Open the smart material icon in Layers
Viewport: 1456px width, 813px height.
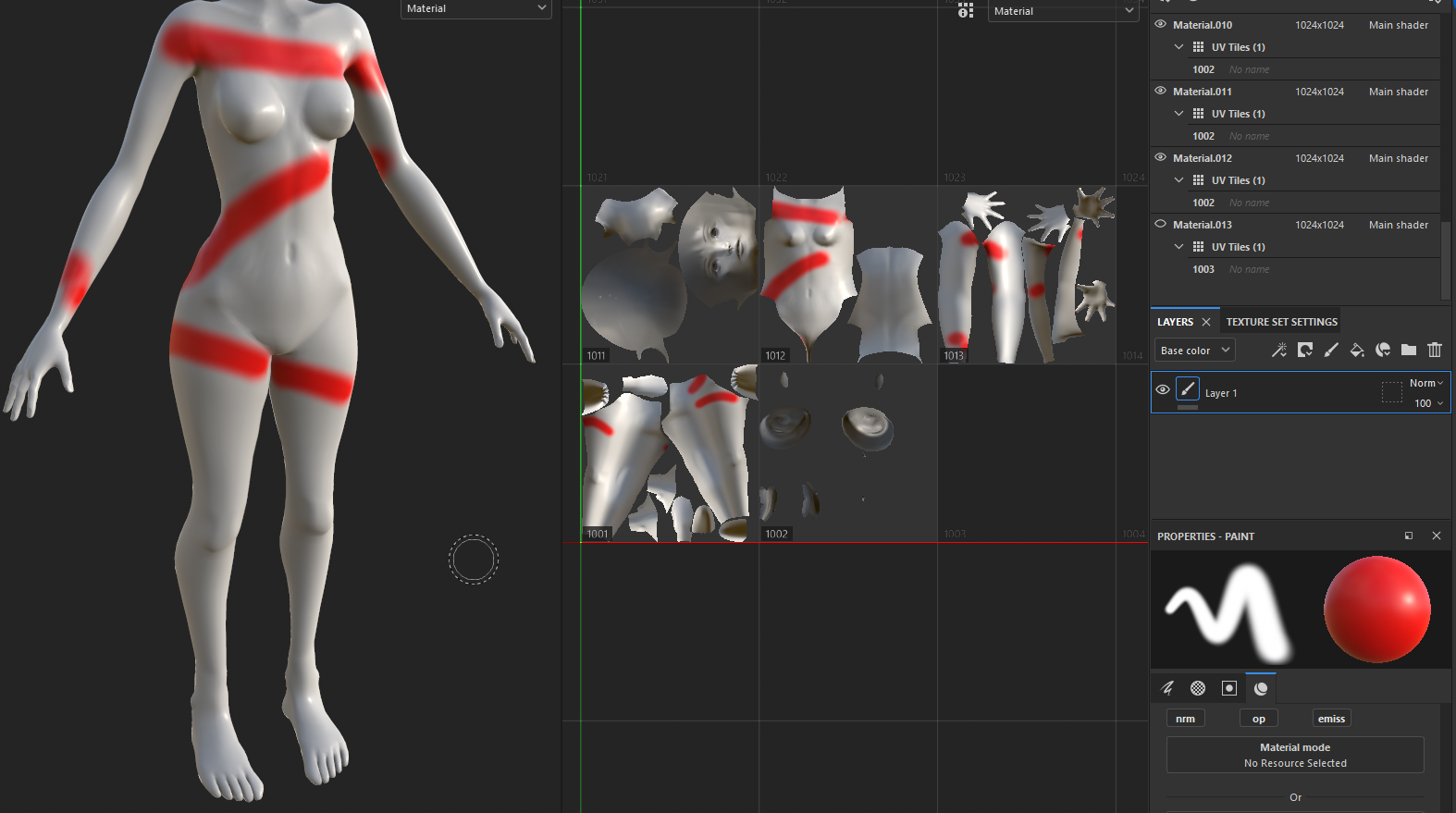pos(1383,350)
